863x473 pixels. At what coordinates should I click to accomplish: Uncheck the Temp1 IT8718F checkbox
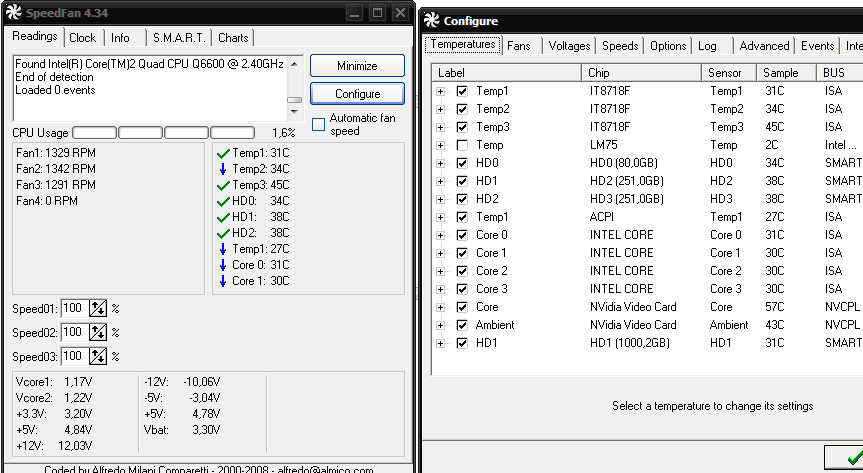(x=462, y=91)
